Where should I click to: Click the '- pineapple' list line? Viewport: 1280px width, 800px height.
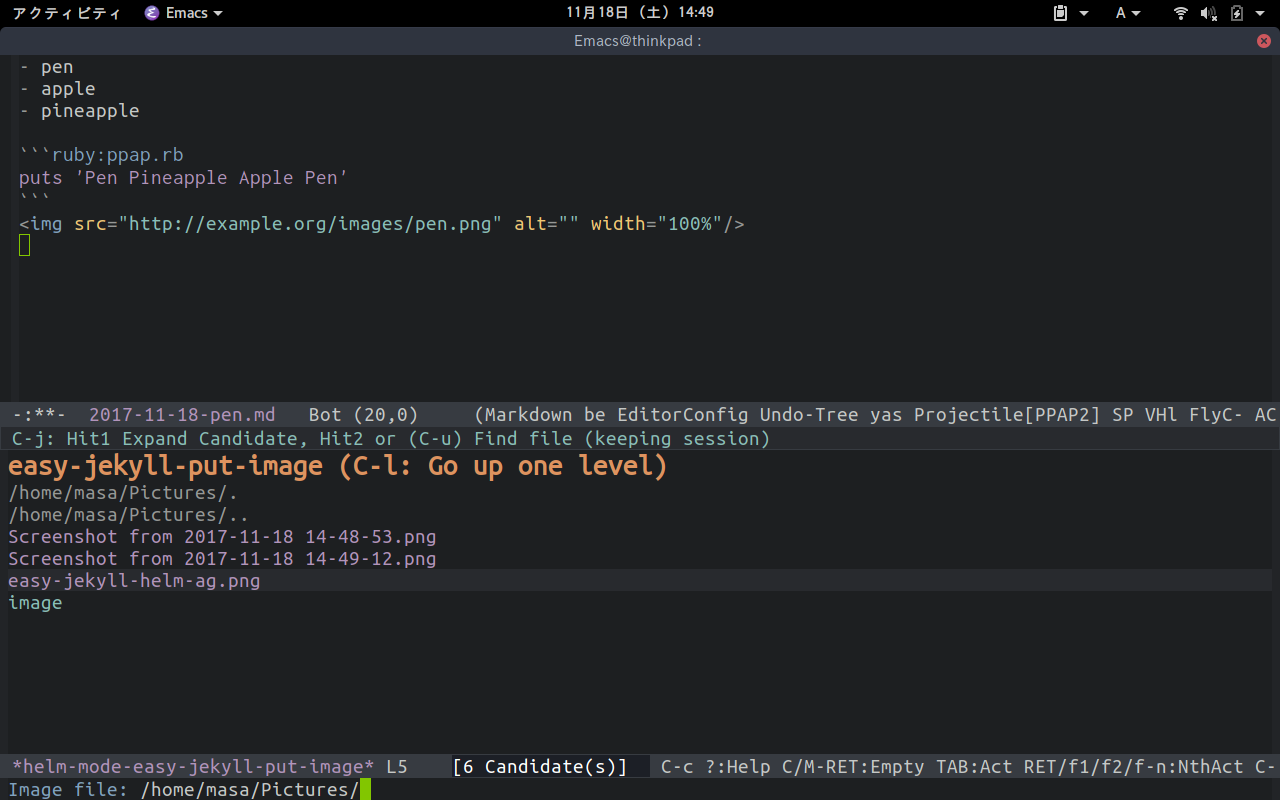point(79,111)
